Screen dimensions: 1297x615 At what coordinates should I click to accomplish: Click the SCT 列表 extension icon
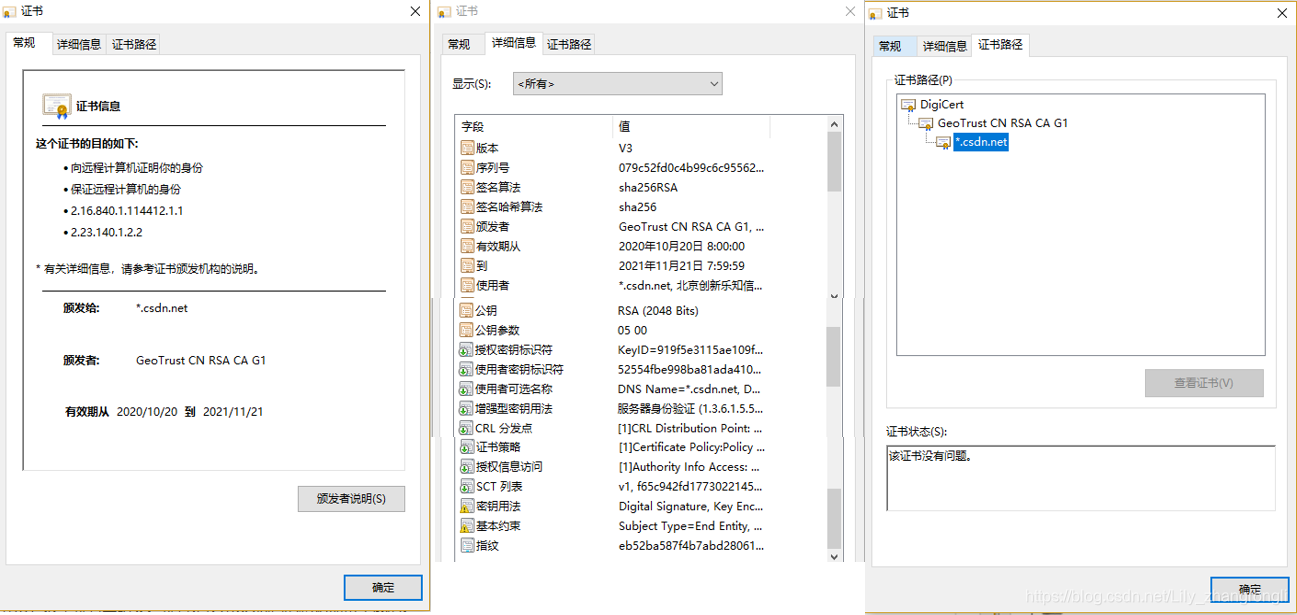(x=466, y=487)
